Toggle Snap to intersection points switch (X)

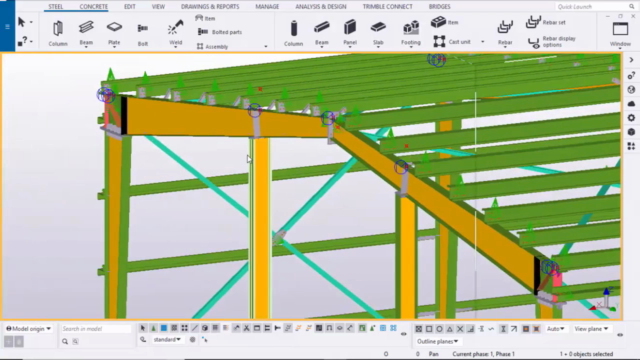(460, 329)
